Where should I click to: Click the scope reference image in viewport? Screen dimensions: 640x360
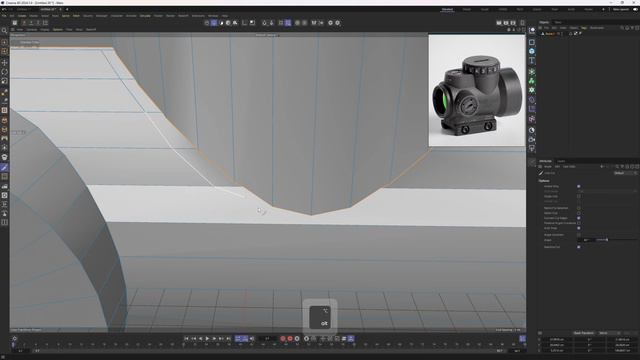point(477,90)
